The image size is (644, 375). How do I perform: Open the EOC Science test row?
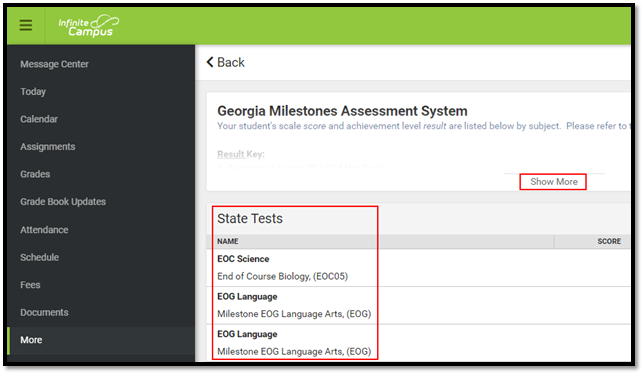click(x=418, y=267)
